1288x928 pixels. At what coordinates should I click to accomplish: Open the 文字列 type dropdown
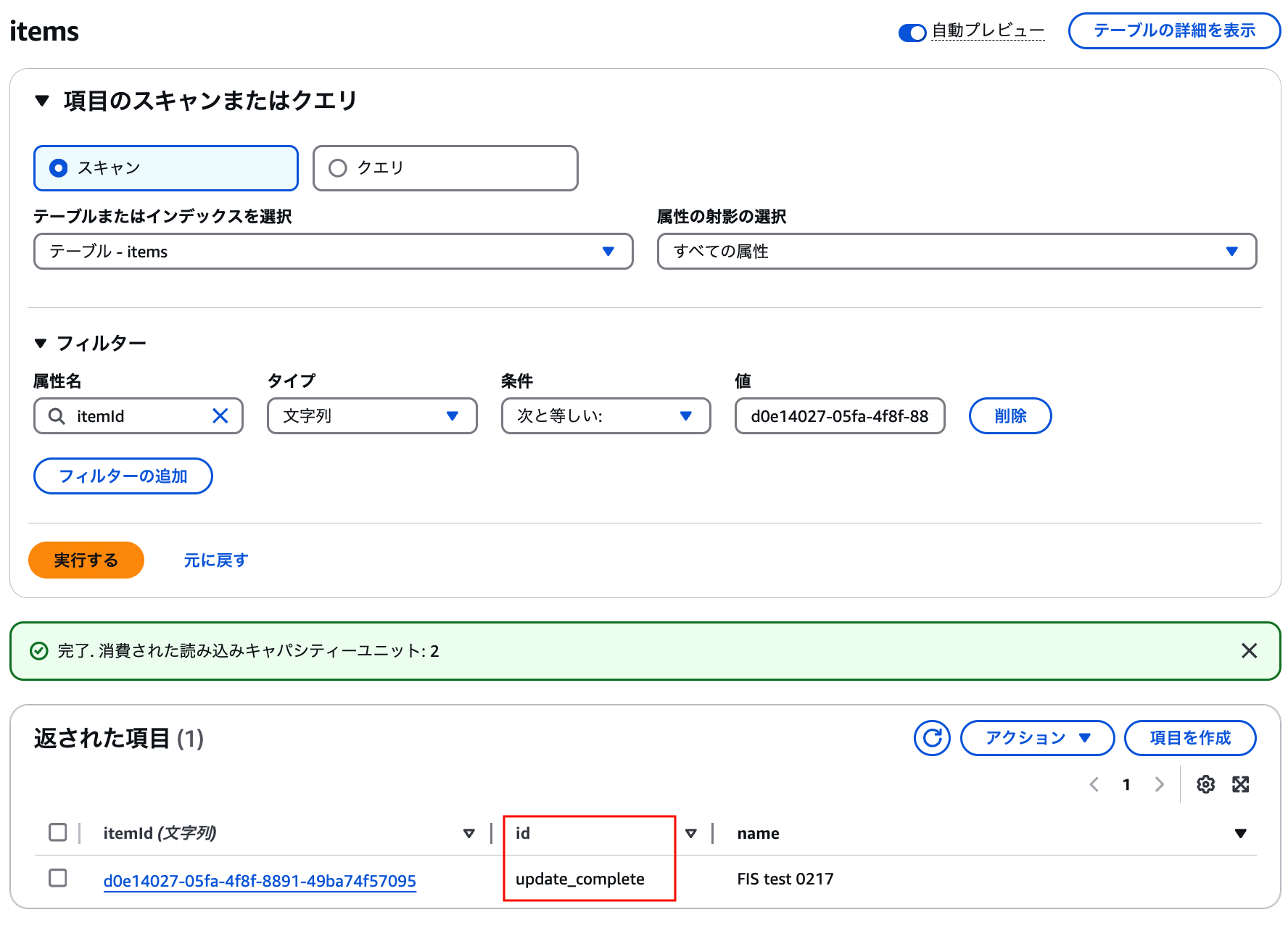click(372, 416)
